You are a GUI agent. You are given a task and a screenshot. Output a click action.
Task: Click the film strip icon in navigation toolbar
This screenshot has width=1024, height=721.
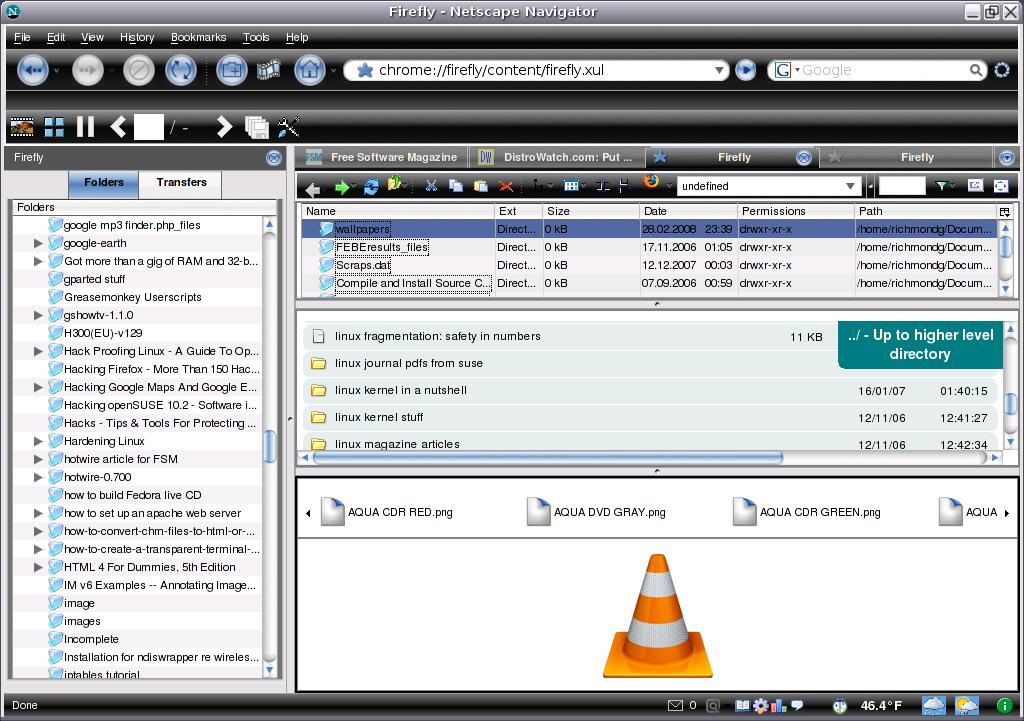268,70
